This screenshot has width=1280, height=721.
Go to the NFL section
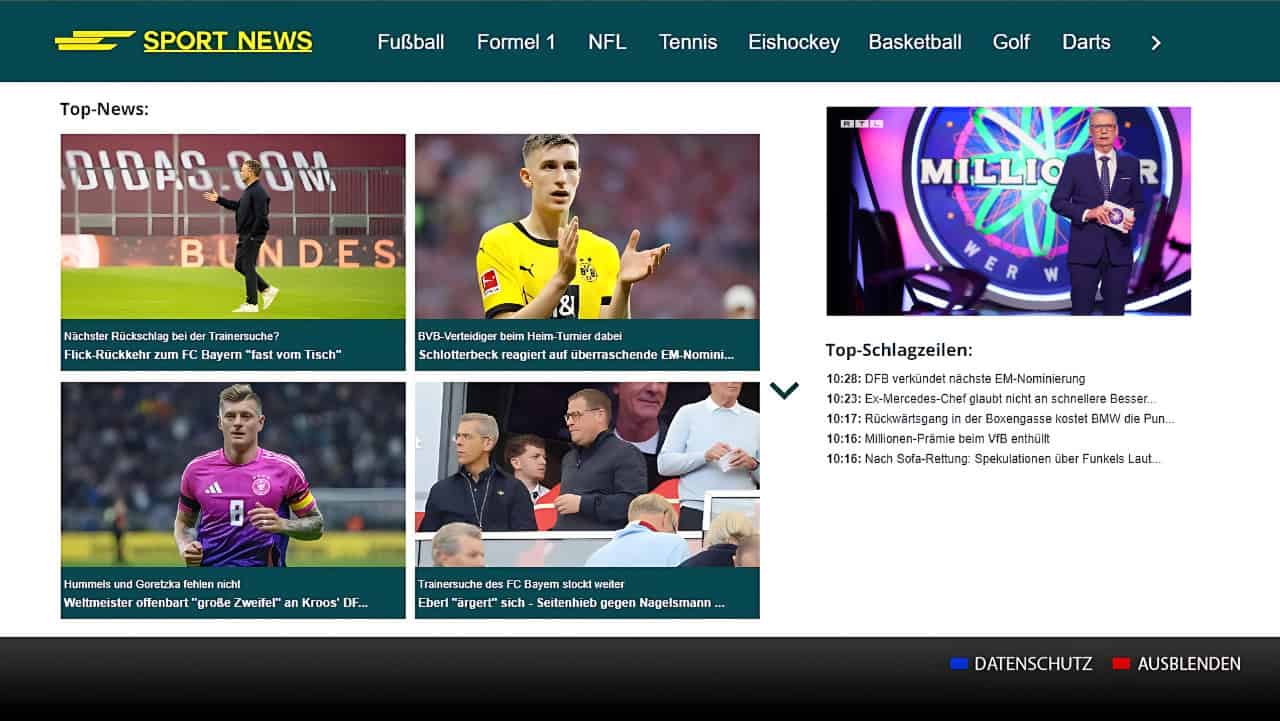[x=607, y=42]
